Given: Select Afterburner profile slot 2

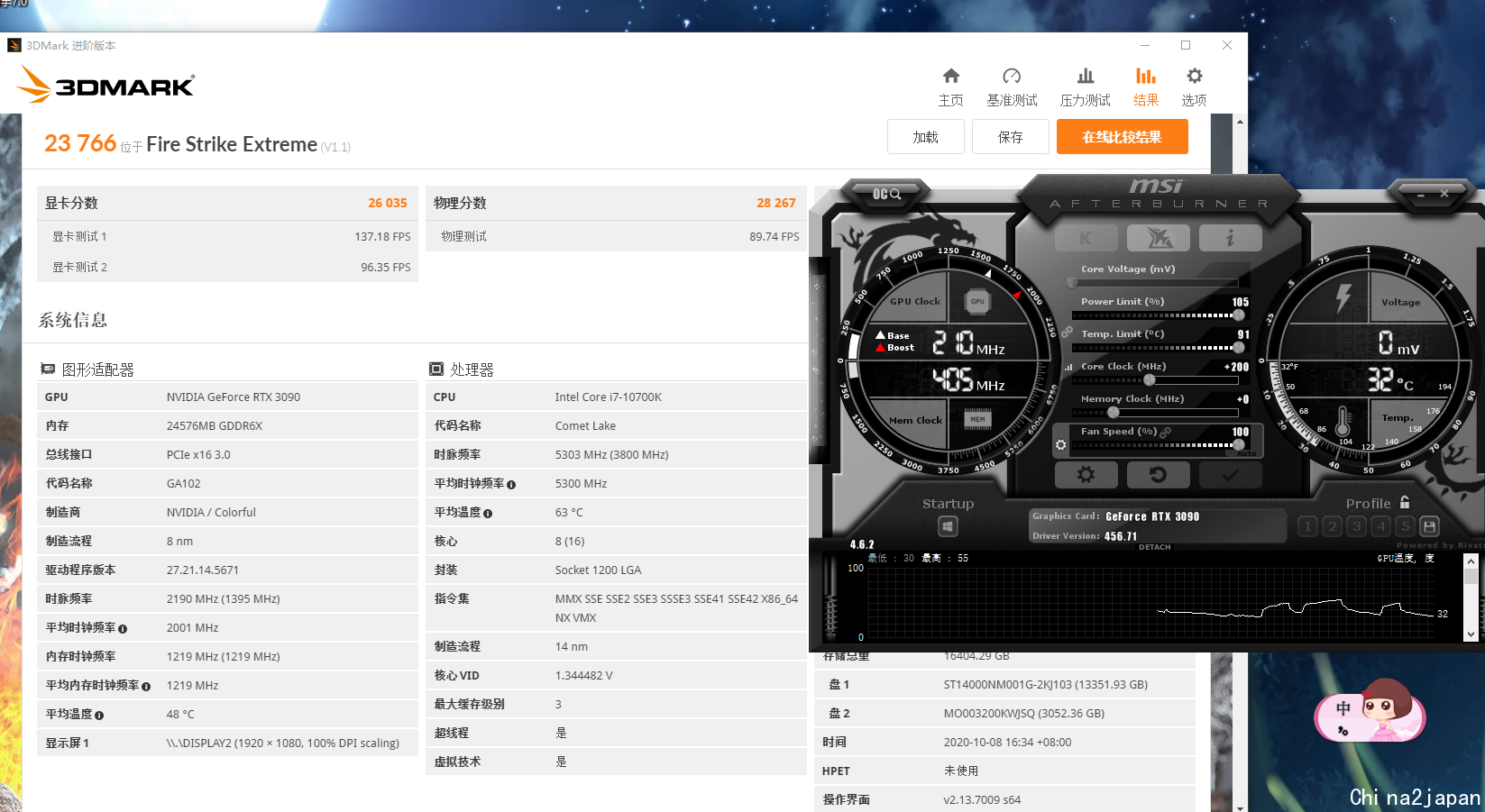Looking at the screenshot, I should [x=1332, y=526].
